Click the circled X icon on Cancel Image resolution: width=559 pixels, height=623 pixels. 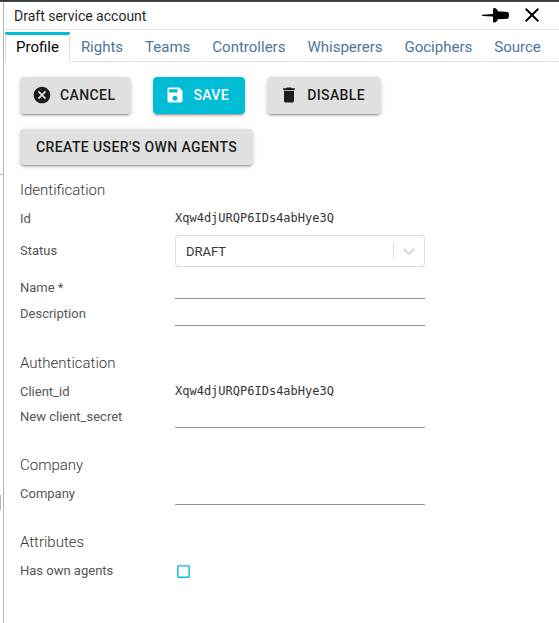point(42,95)
